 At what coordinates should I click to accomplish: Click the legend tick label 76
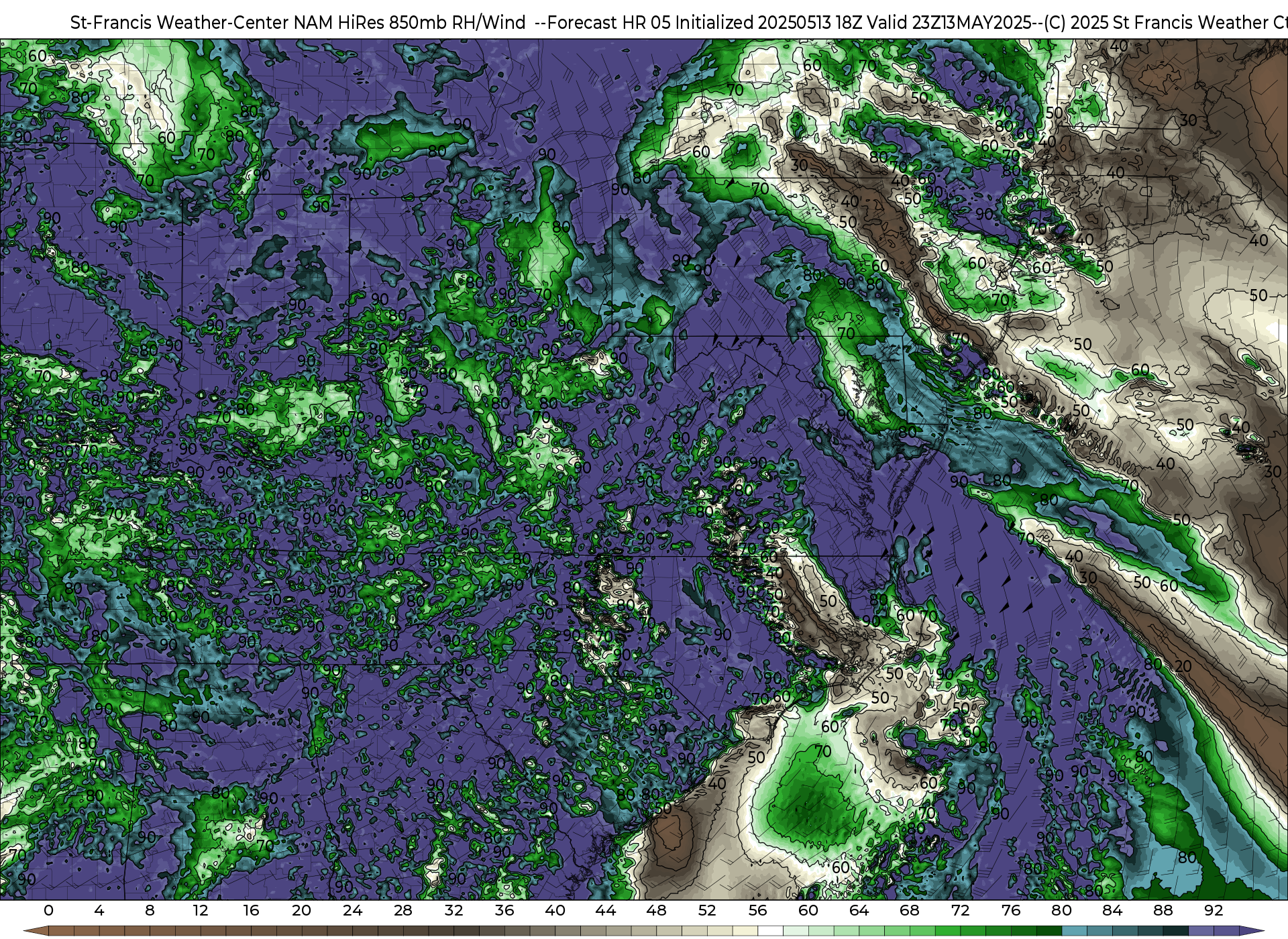pyautogui.click(x=1011, y=911)
